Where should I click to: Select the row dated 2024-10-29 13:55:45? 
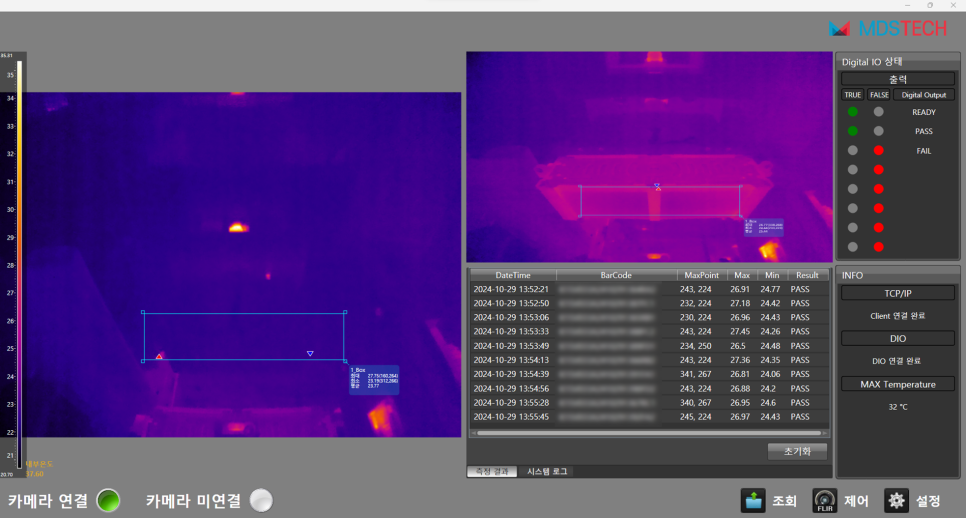(x=649, y=417)
